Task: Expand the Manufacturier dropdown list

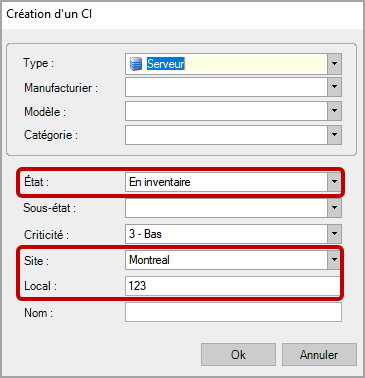Action: [x=334, y=87]
